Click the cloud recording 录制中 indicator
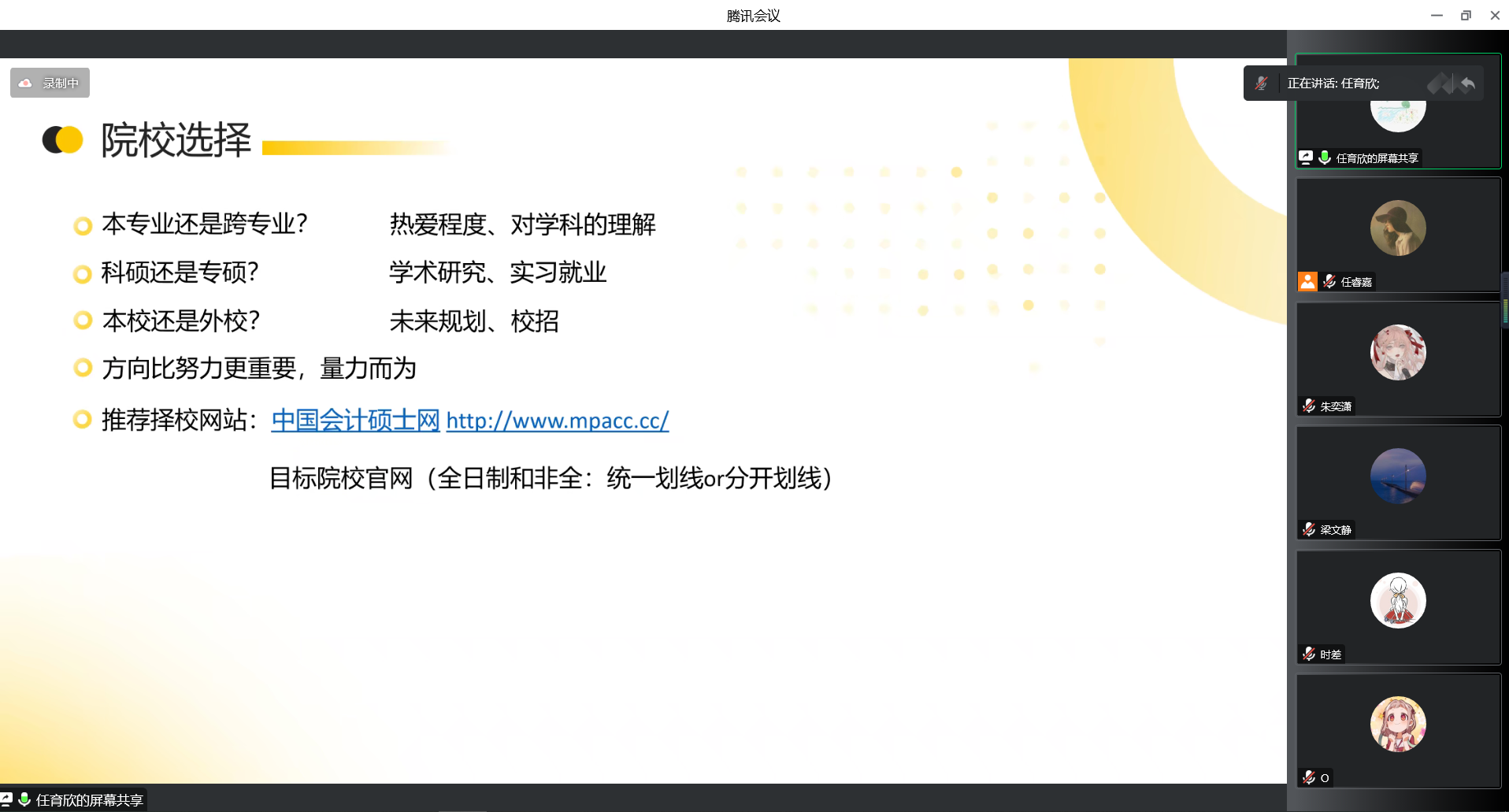 [50, 83]
